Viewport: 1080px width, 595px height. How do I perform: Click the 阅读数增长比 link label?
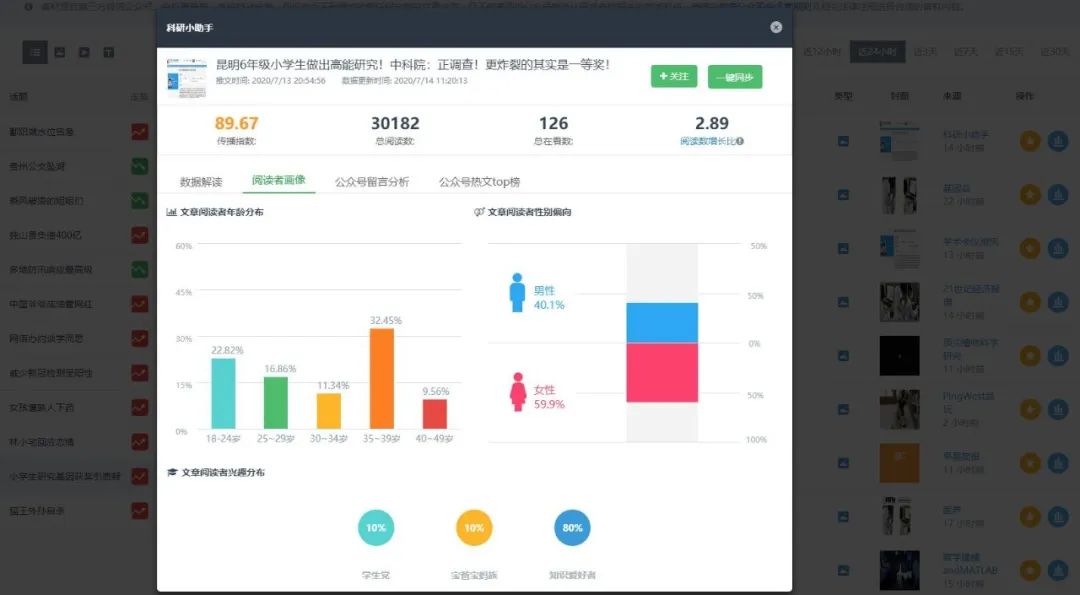(x=707, y=141)
